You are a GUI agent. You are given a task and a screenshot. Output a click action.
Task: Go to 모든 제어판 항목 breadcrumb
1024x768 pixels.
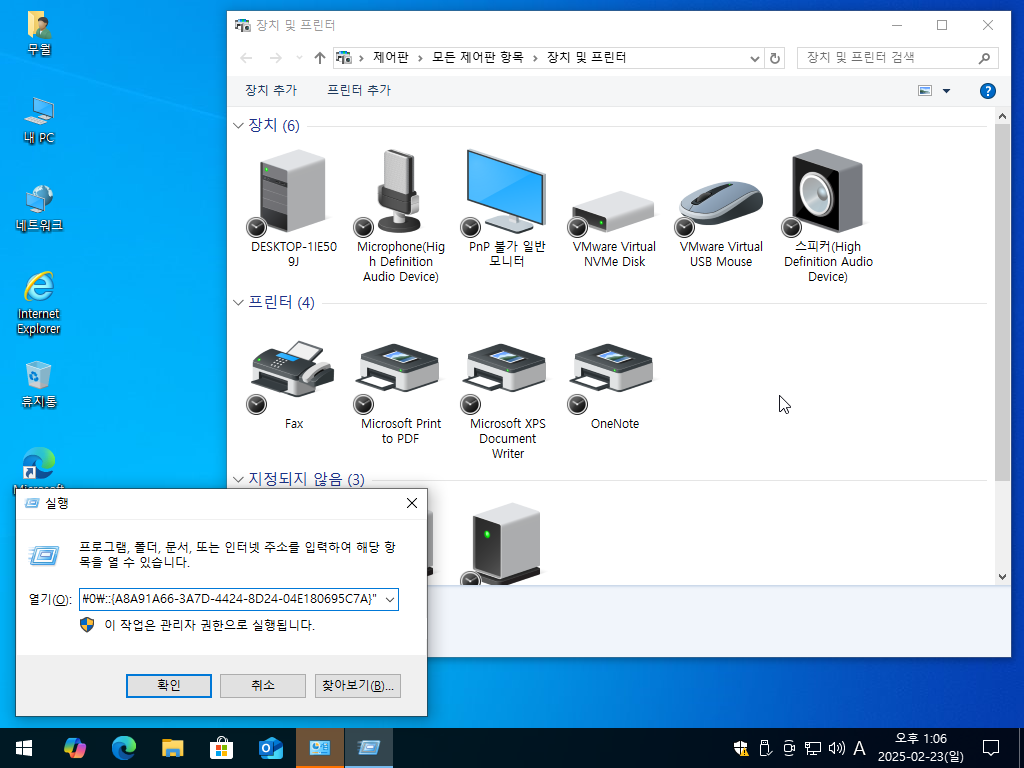pos(477,57)
